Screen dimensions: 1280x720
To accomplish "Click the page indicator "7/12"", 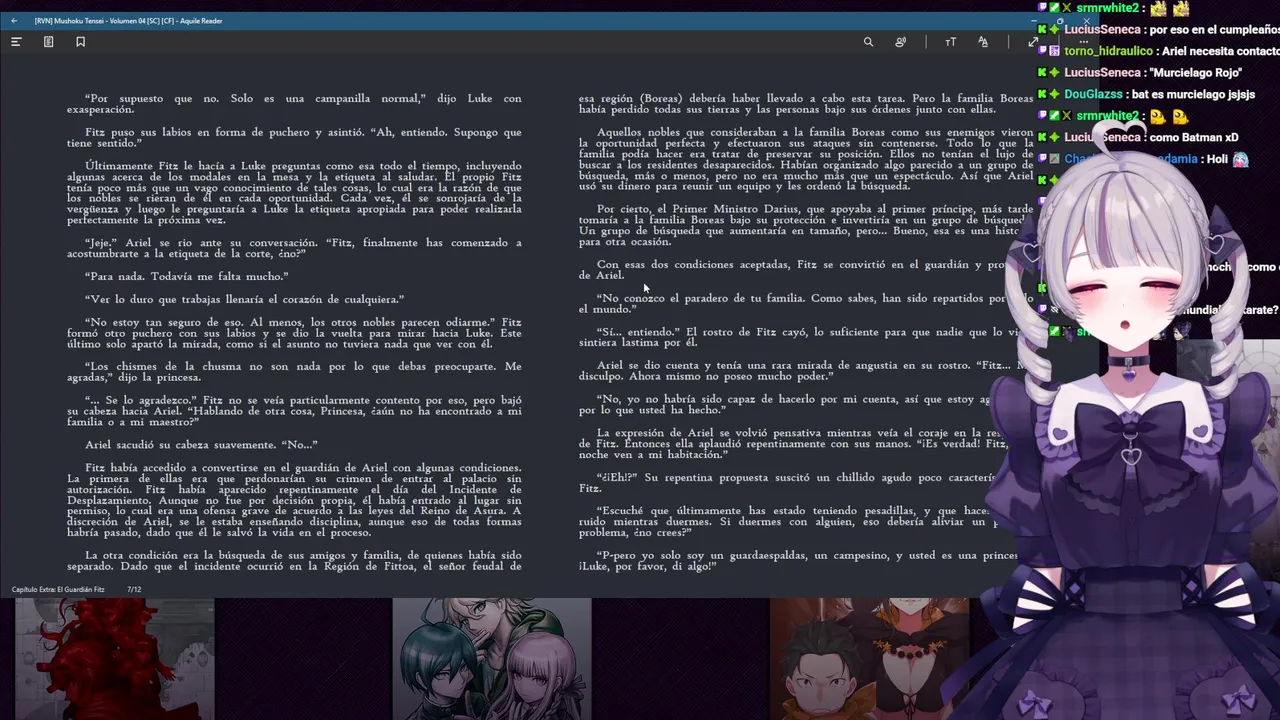I will coord(134,590).
